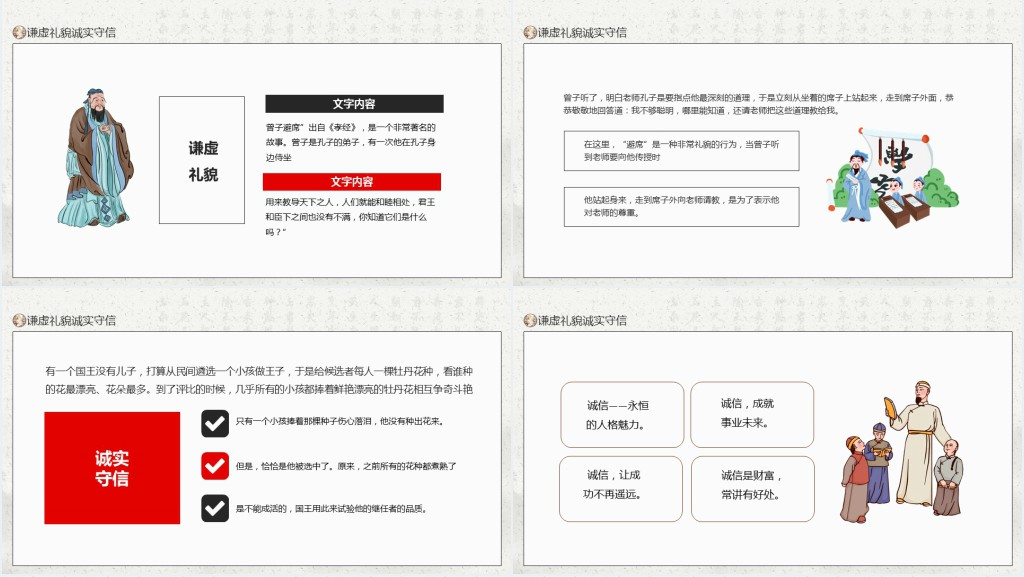Click the header icon on the king story slide

[x=18, y=320]
